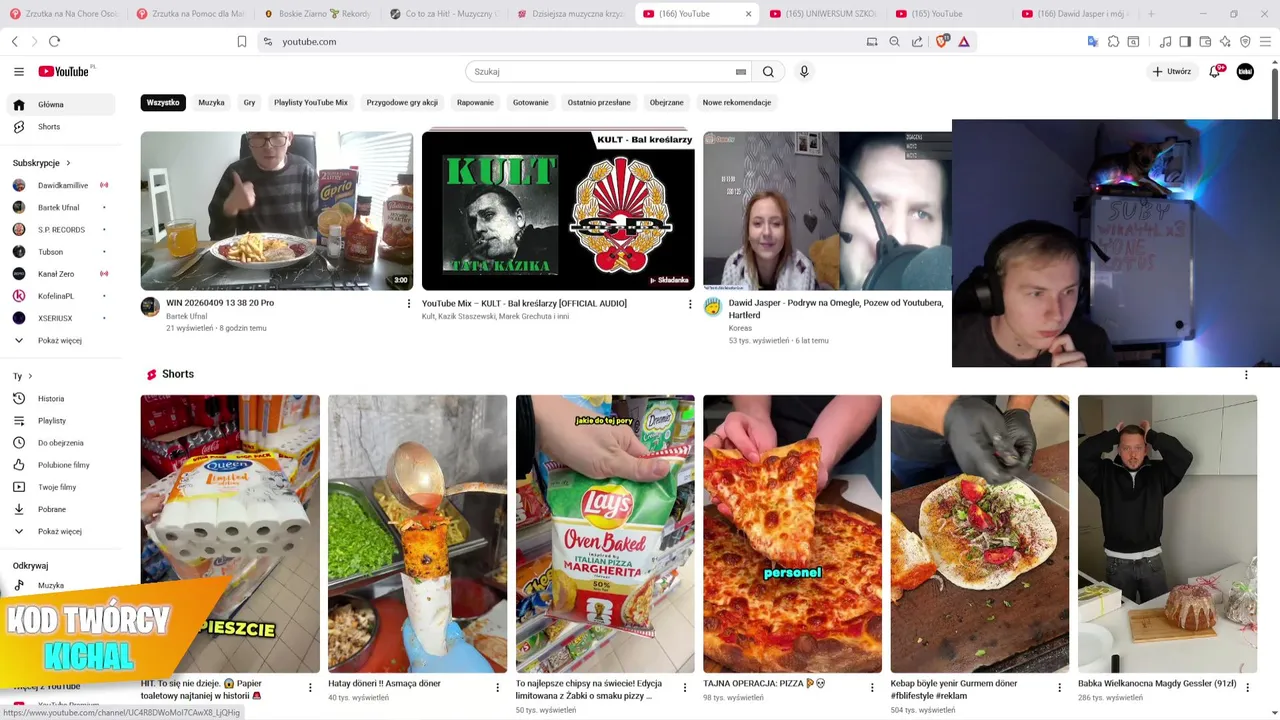The image size is (1280, 720).
Task: Open the Extensions puzzle-piece icon
Action: pos(1113,41)
